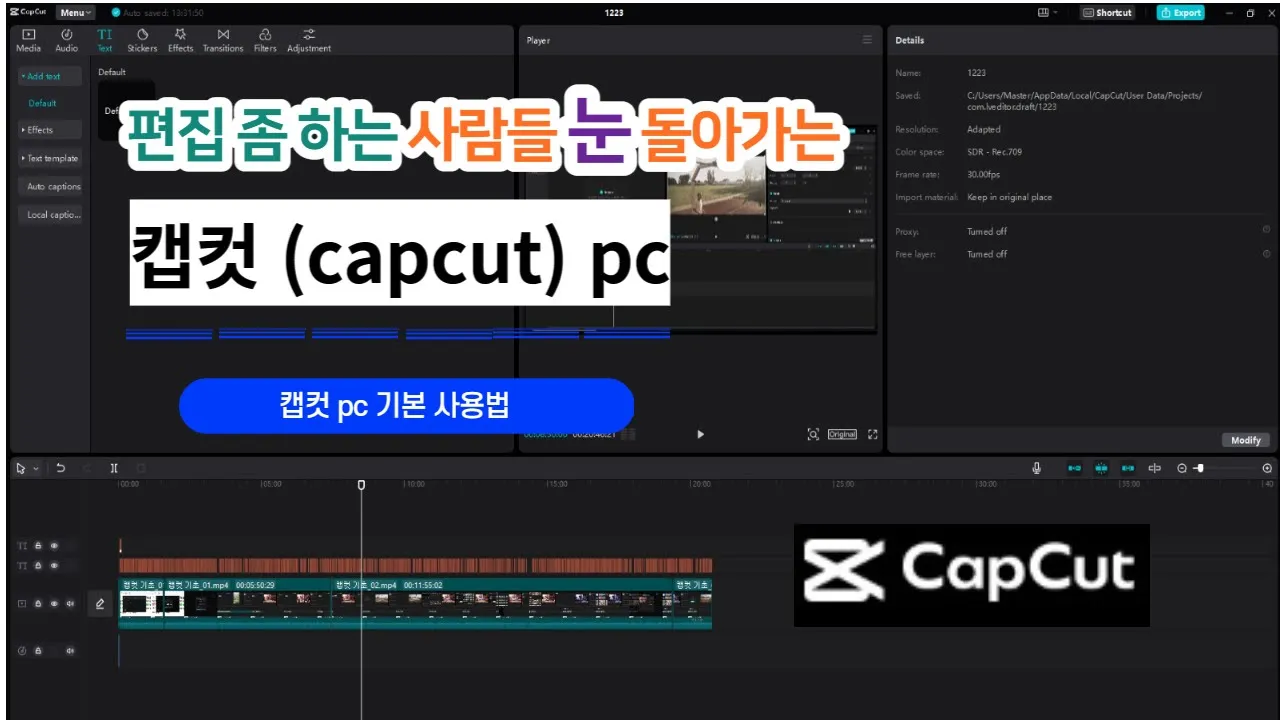This screenshot has width=1280, height=720.
Task: Open the Menu dropdown
Action: click(75, 13)
